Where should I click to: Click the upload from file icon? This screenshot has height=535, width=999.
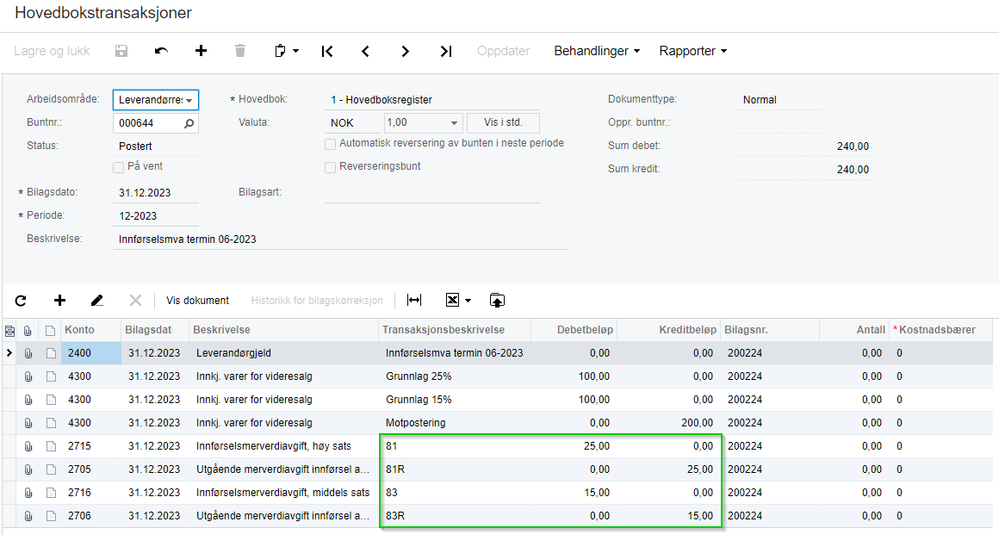497,301
